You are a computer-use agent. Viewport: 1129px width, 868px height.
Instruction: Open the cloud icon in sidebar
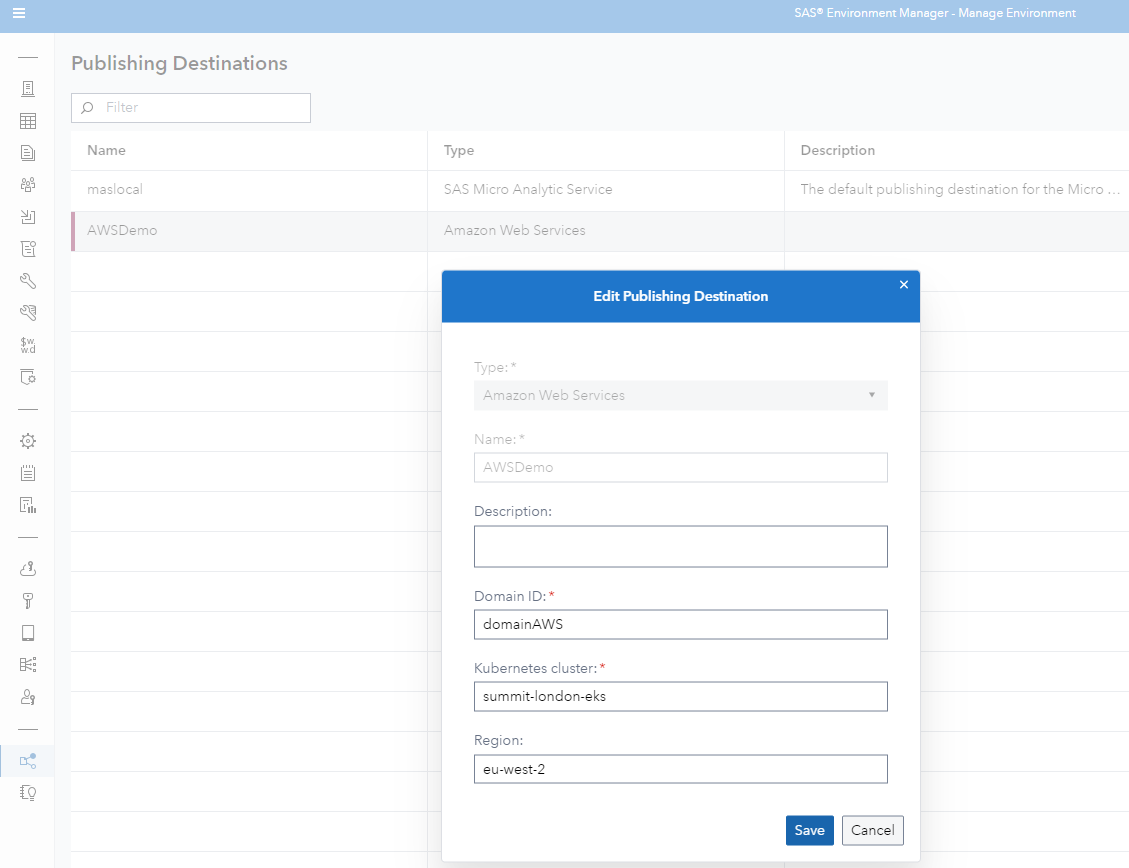click(x=28, y=569)
